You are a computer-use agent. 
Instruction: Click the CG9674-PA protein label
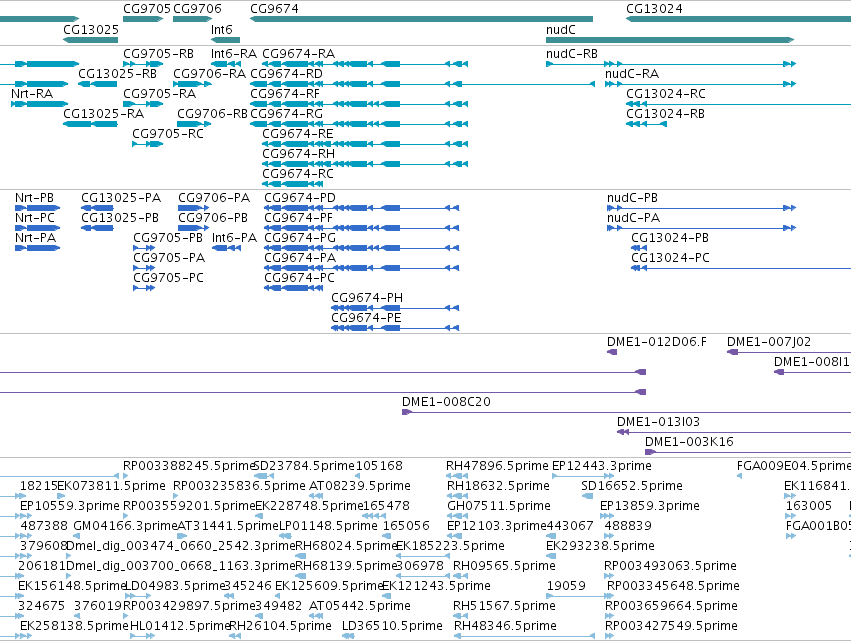pos(300,258)
